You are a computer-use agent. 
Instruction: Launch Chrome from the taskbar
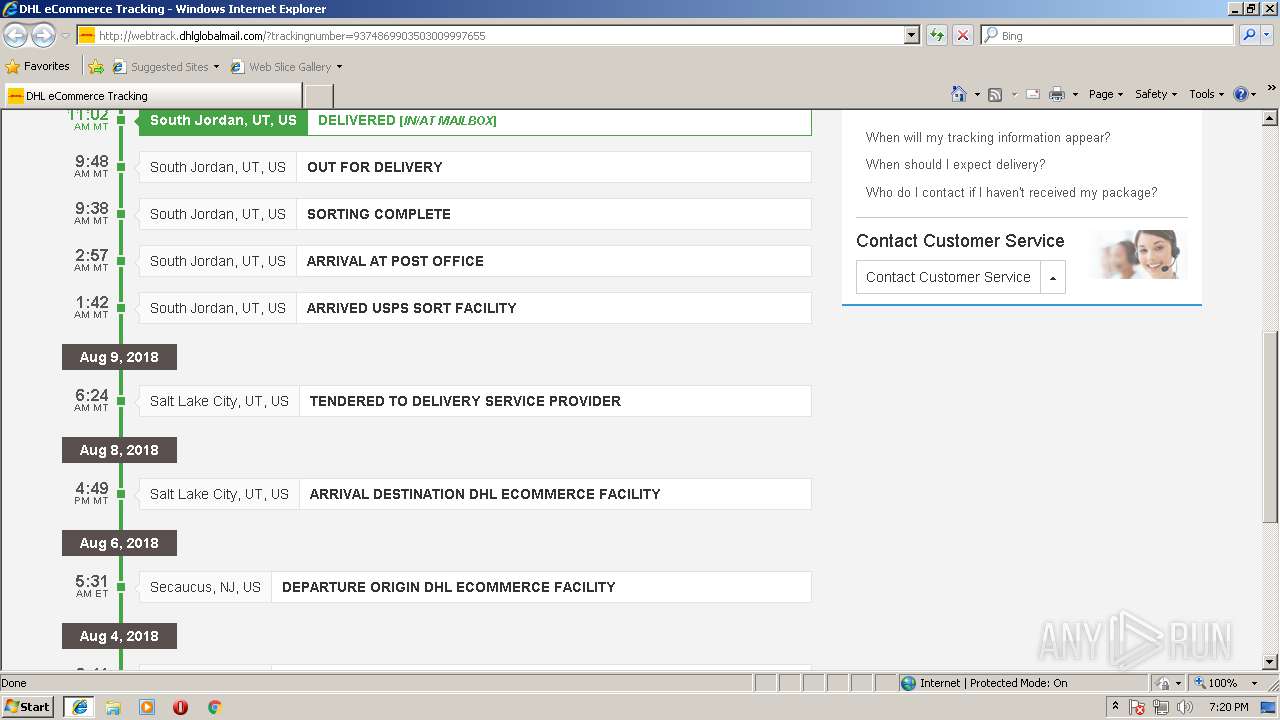[214, 707]
